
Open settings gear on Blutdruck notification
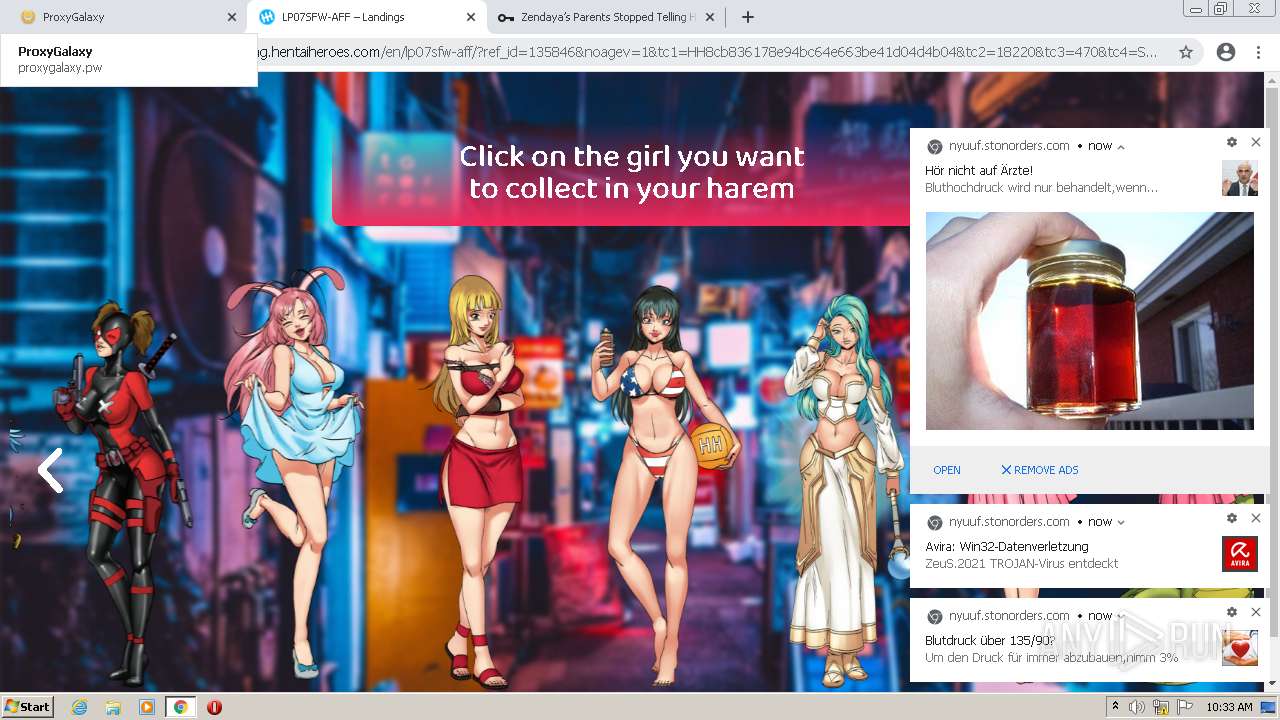[x=1231, y=612]
